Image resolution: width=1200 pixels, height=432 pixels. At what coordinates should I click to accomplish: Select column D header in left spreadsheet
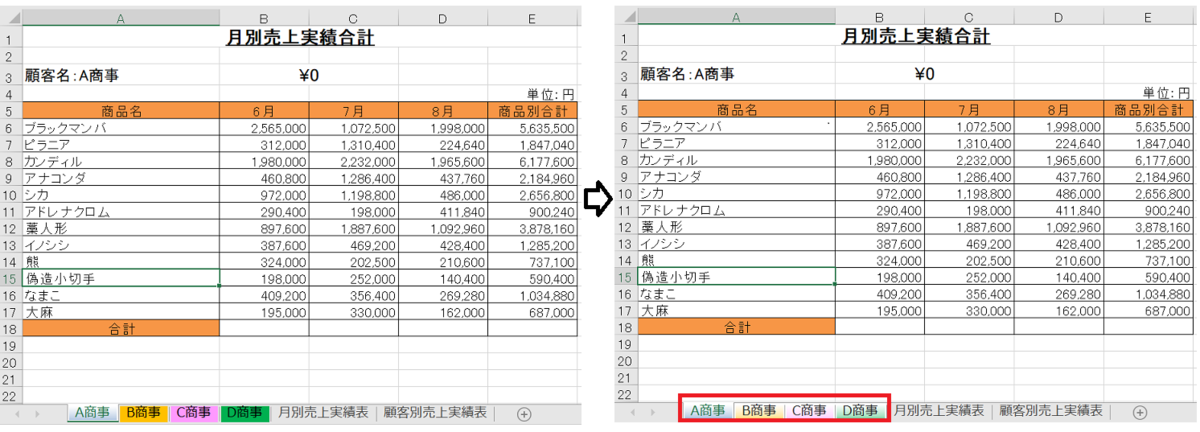point(442,18)
